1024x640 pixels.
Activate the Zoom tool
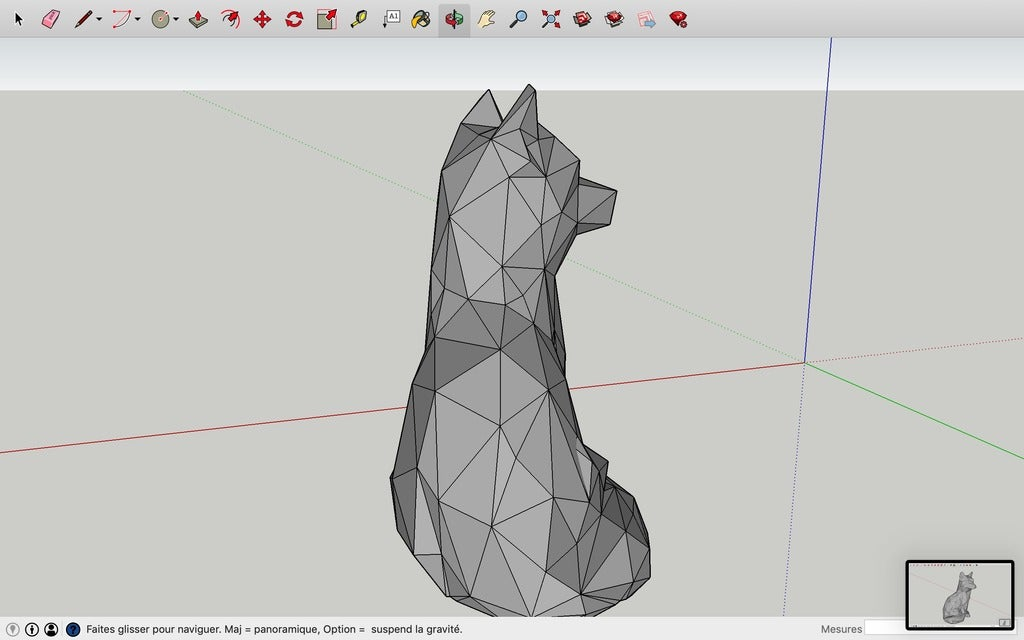click(x=518, y=18)
